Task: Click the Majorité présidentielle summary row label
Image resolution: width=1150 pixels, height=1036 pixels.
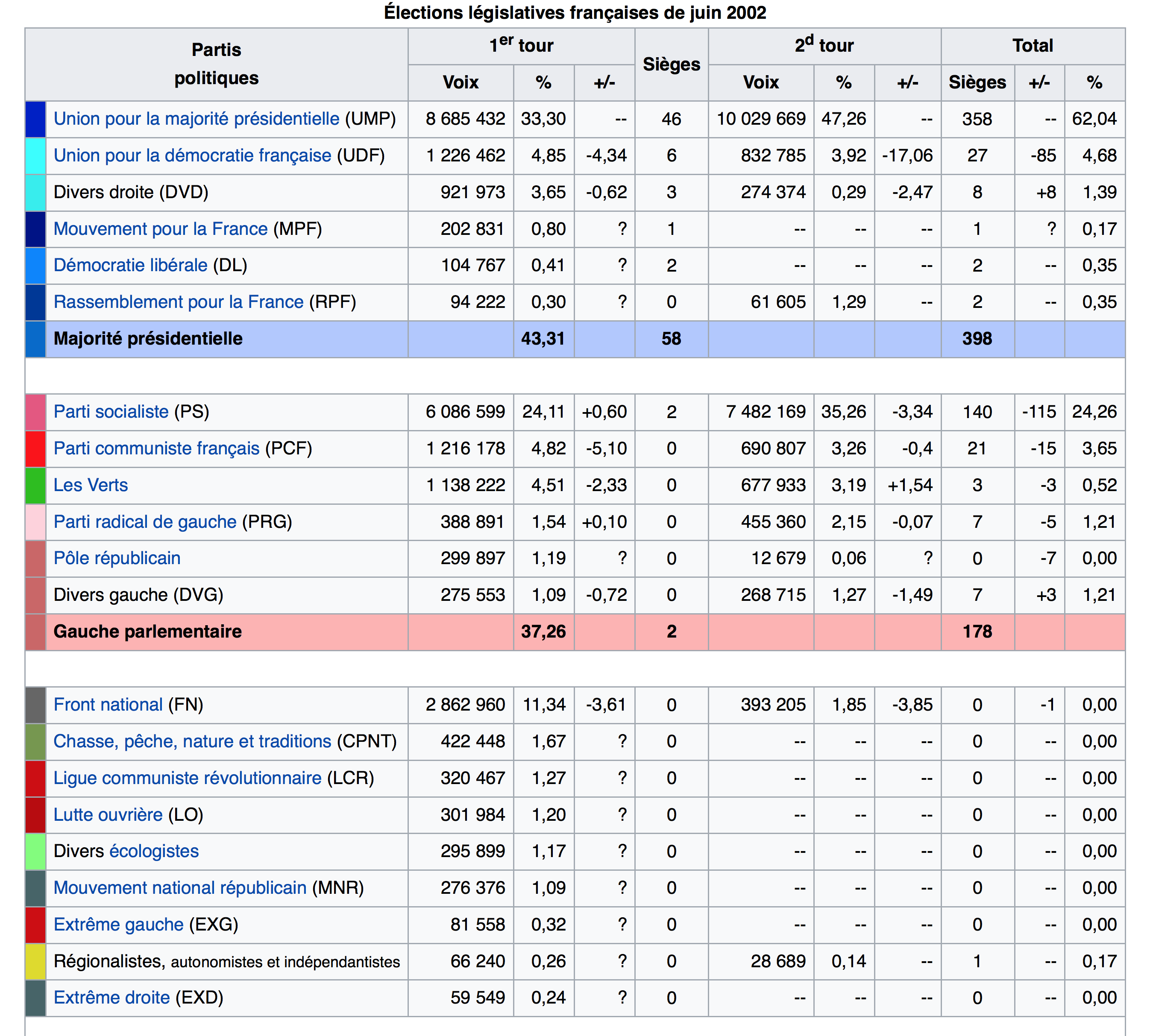Action: (x=148, y=339)
